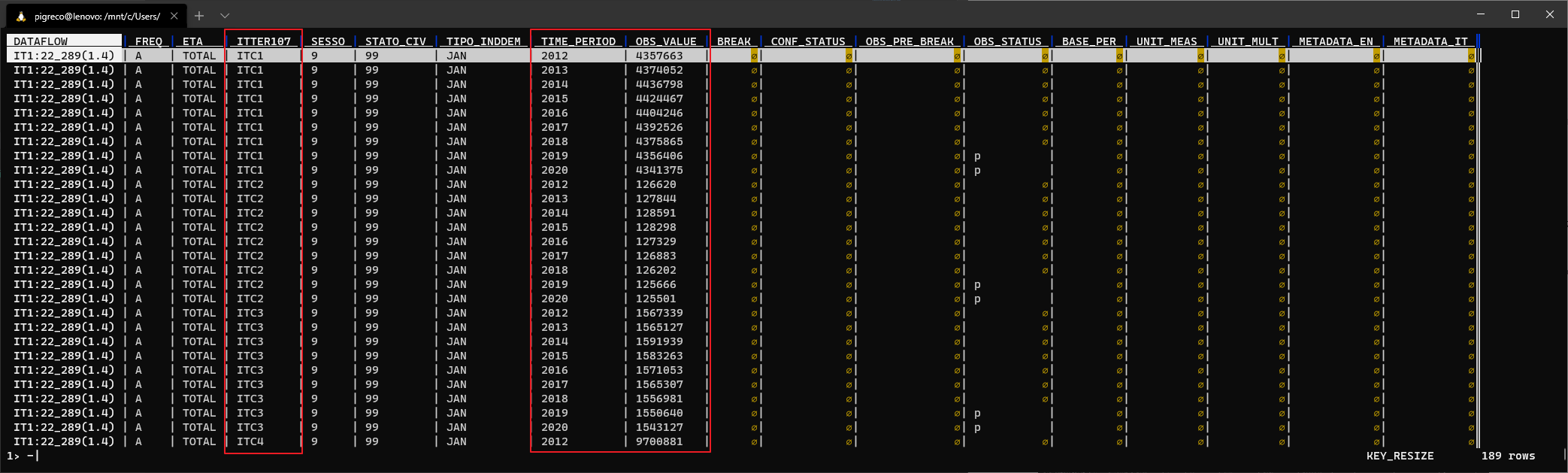
Task: Select the ITC4 cell in the last row
Action: (250, 441)
